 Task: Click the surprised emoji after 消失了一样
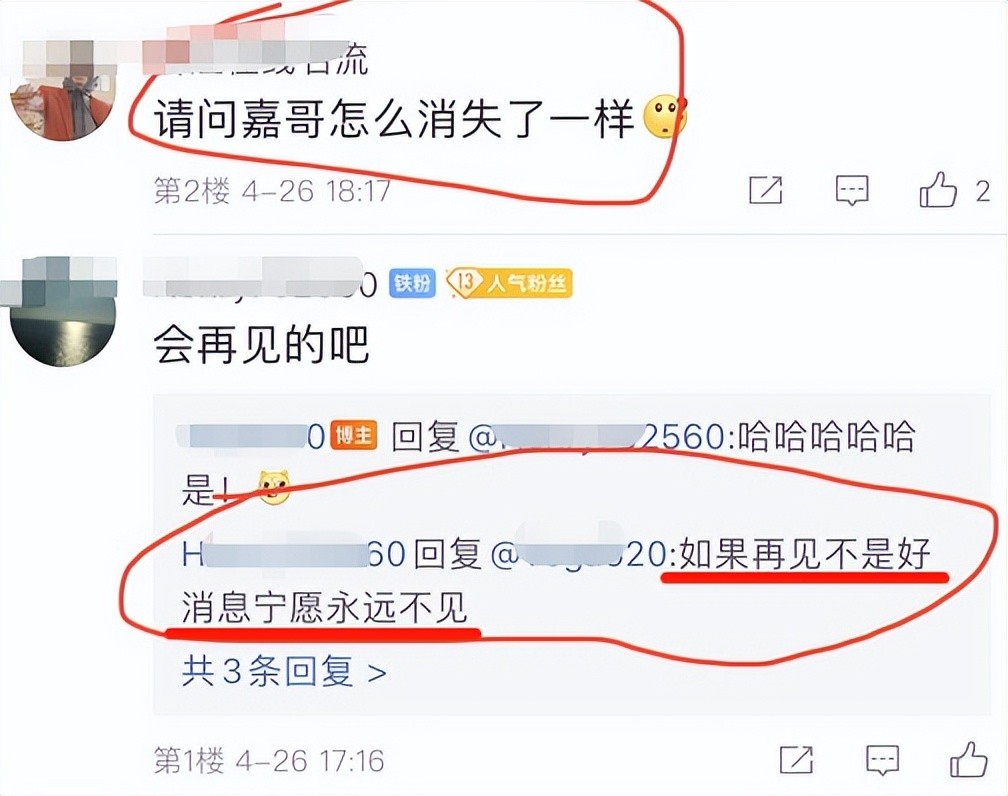coord(666,117)
